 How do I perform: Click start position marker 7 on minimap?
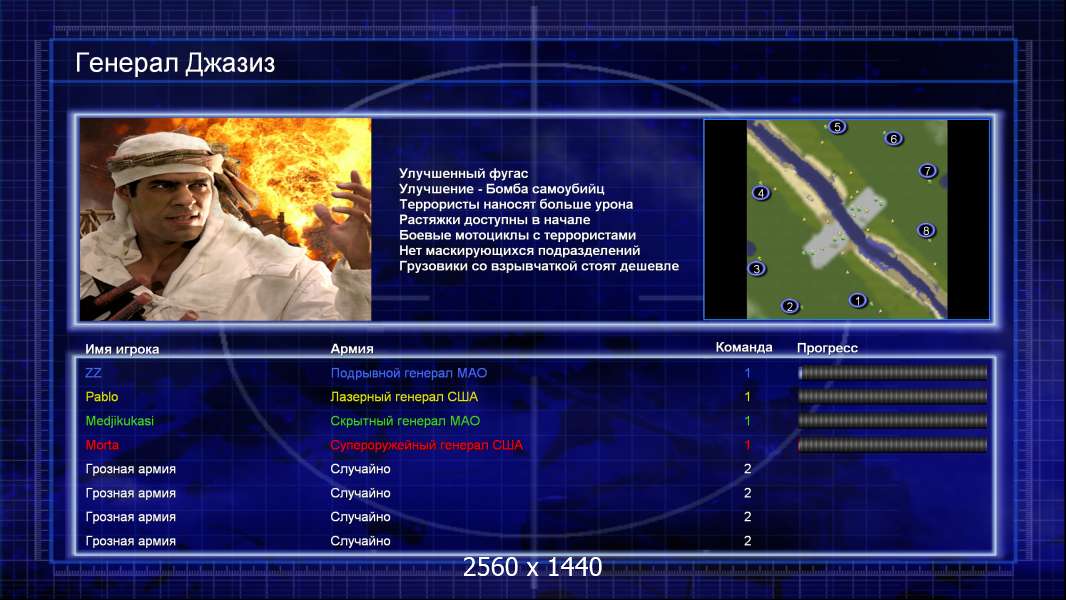pyautogui.click(x=927, y=171)
